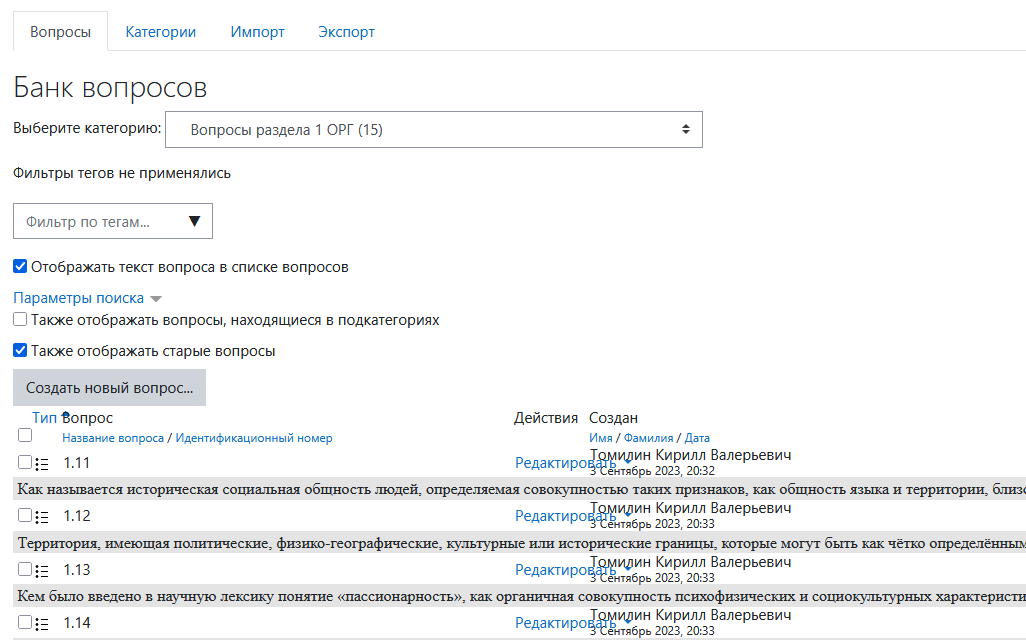The width and height of the screenshot is (1026, 640).
Task: Uncheck 'Также отображать старые вопросы' checkbox
Action: click(x=20, y=350)
